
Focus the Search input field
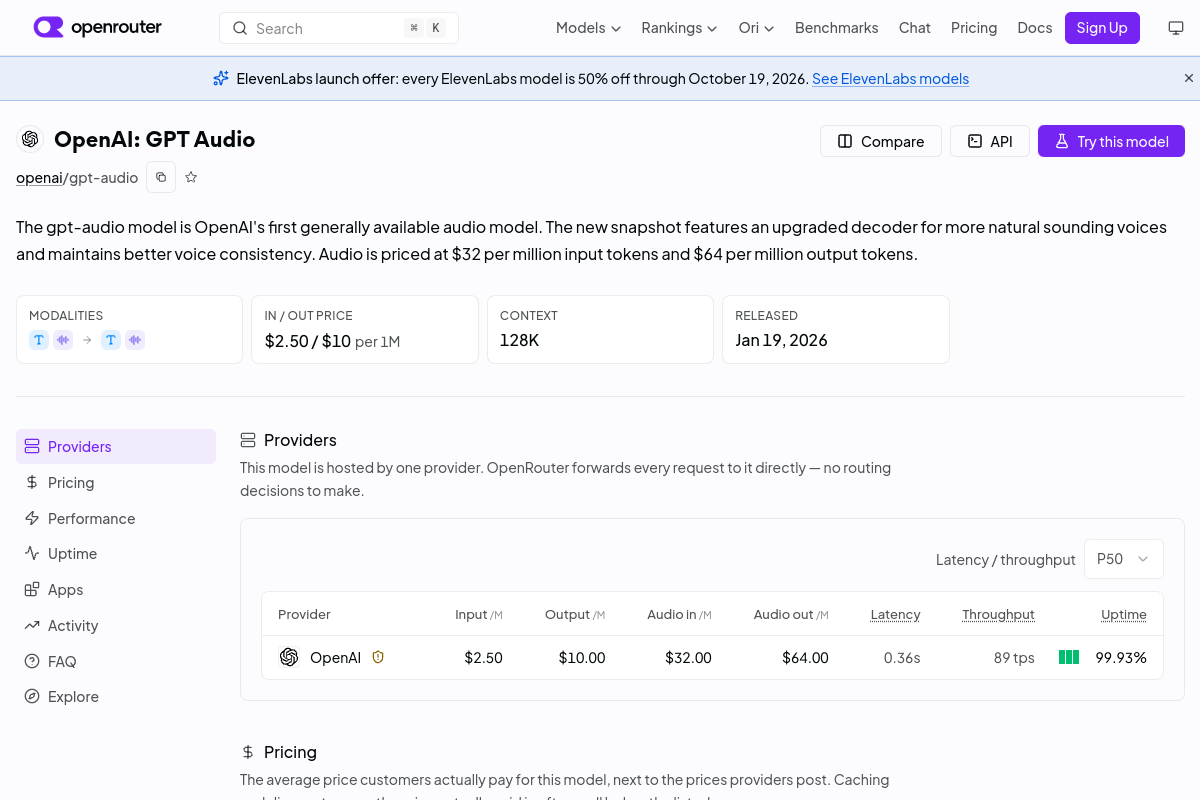(x=339, y=28)
